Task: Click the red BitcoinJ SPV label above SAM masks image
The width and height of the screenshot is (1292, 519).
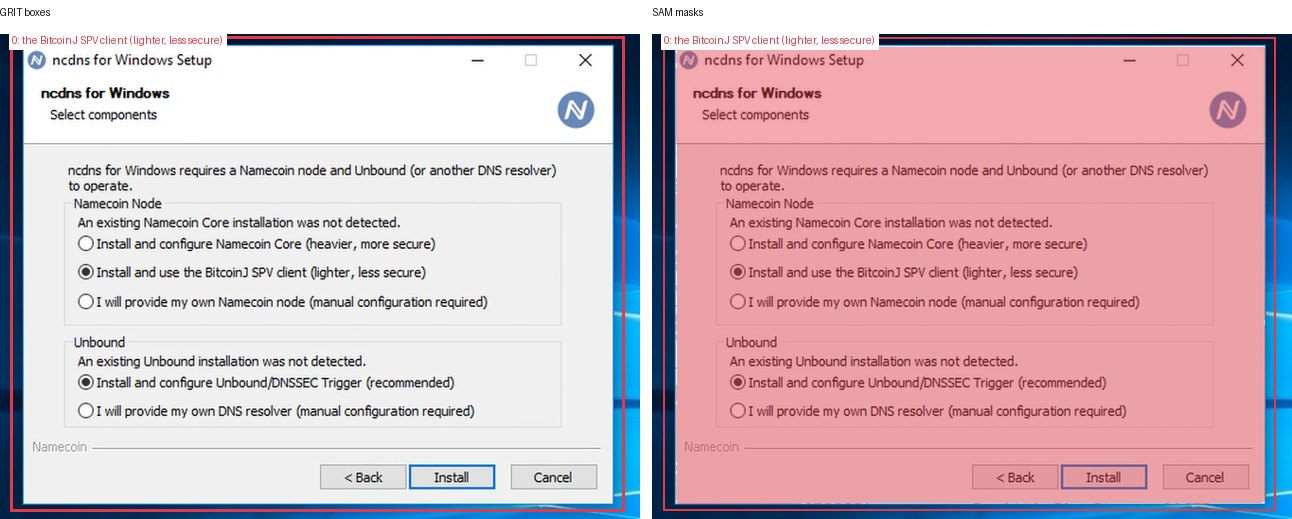Action: point(769,40)
